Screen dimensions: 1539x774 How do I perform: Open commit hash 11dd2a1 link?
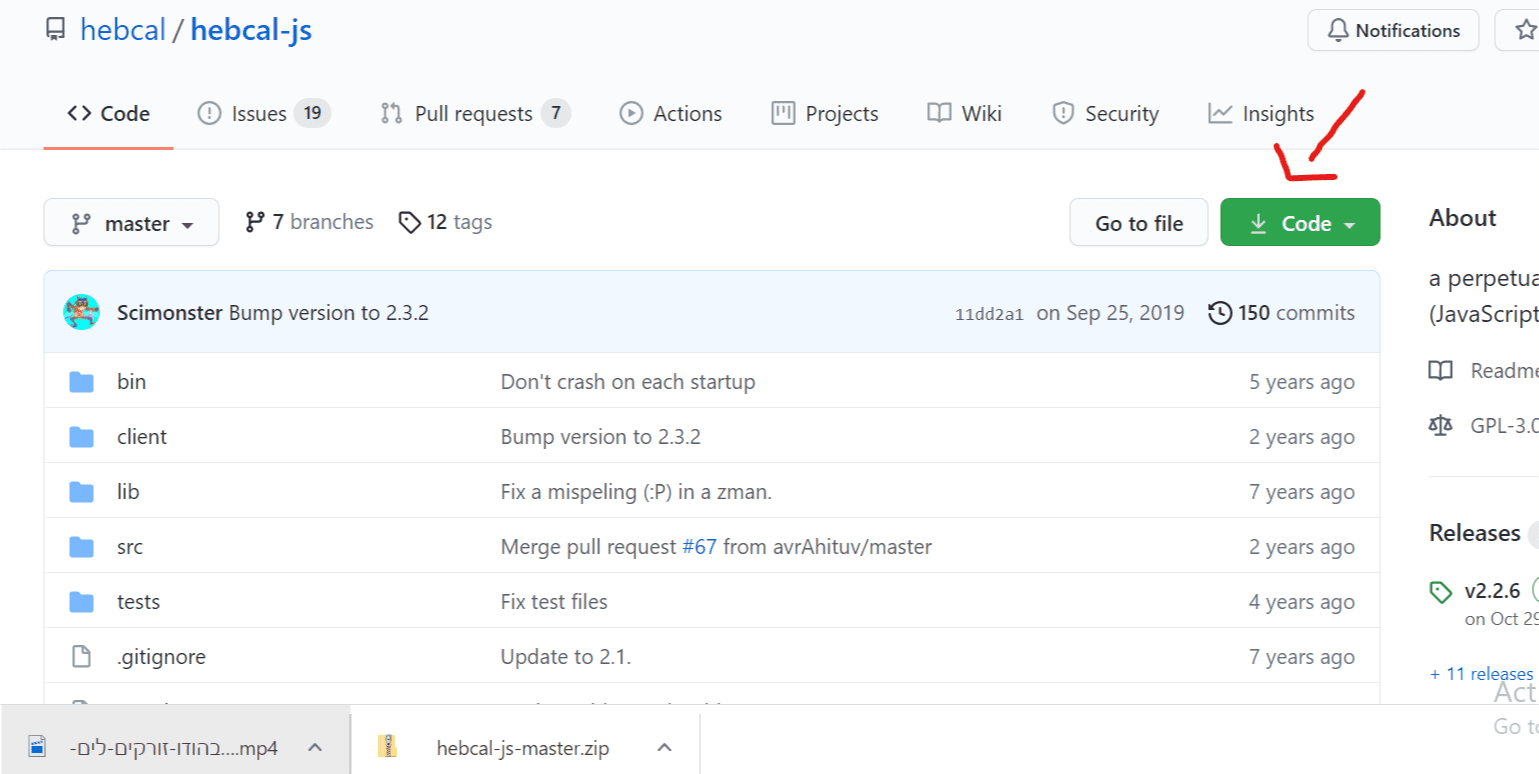pos(989,314)
